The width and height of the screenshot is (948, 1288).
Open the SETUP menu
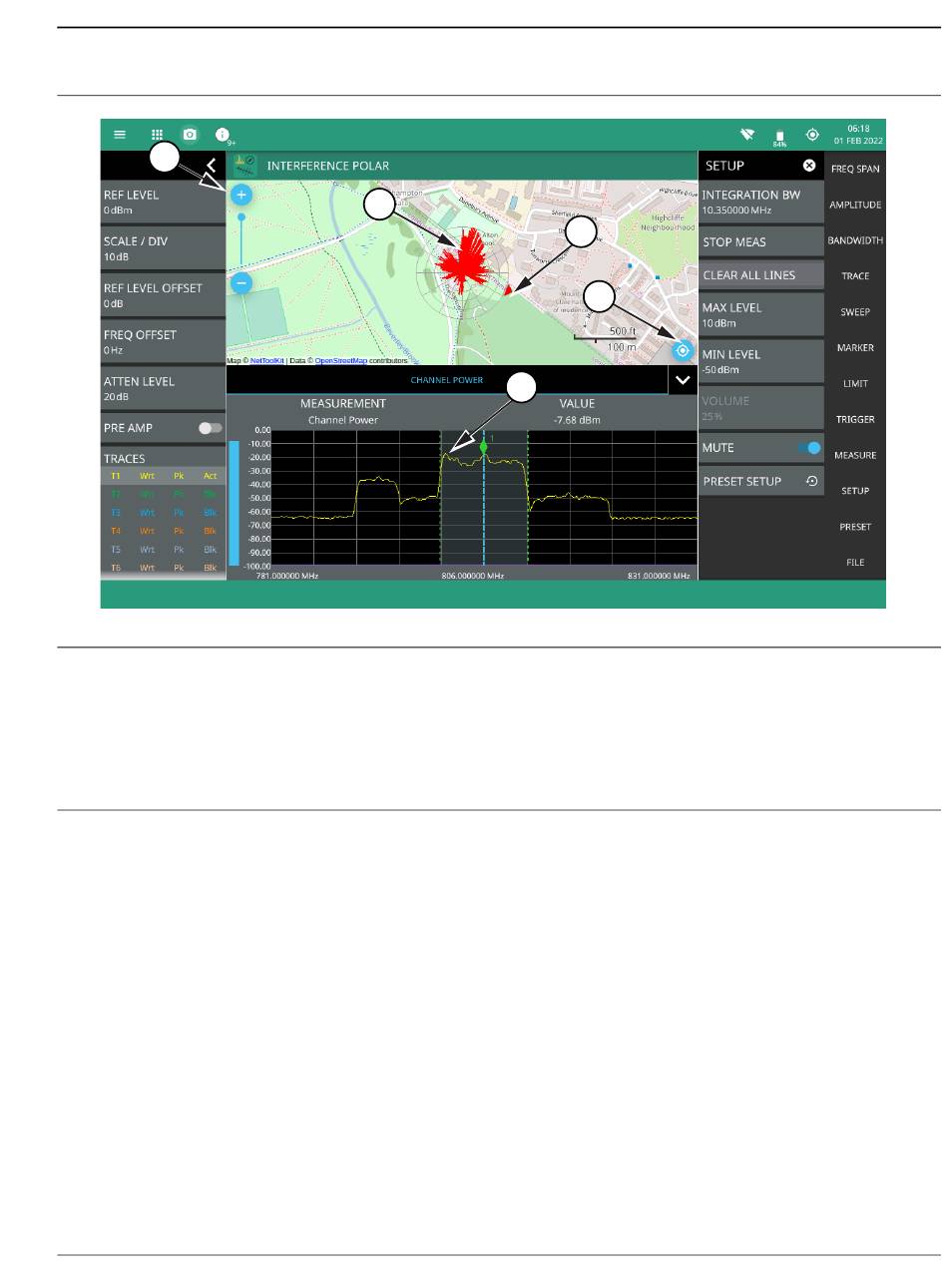point(855,491)
